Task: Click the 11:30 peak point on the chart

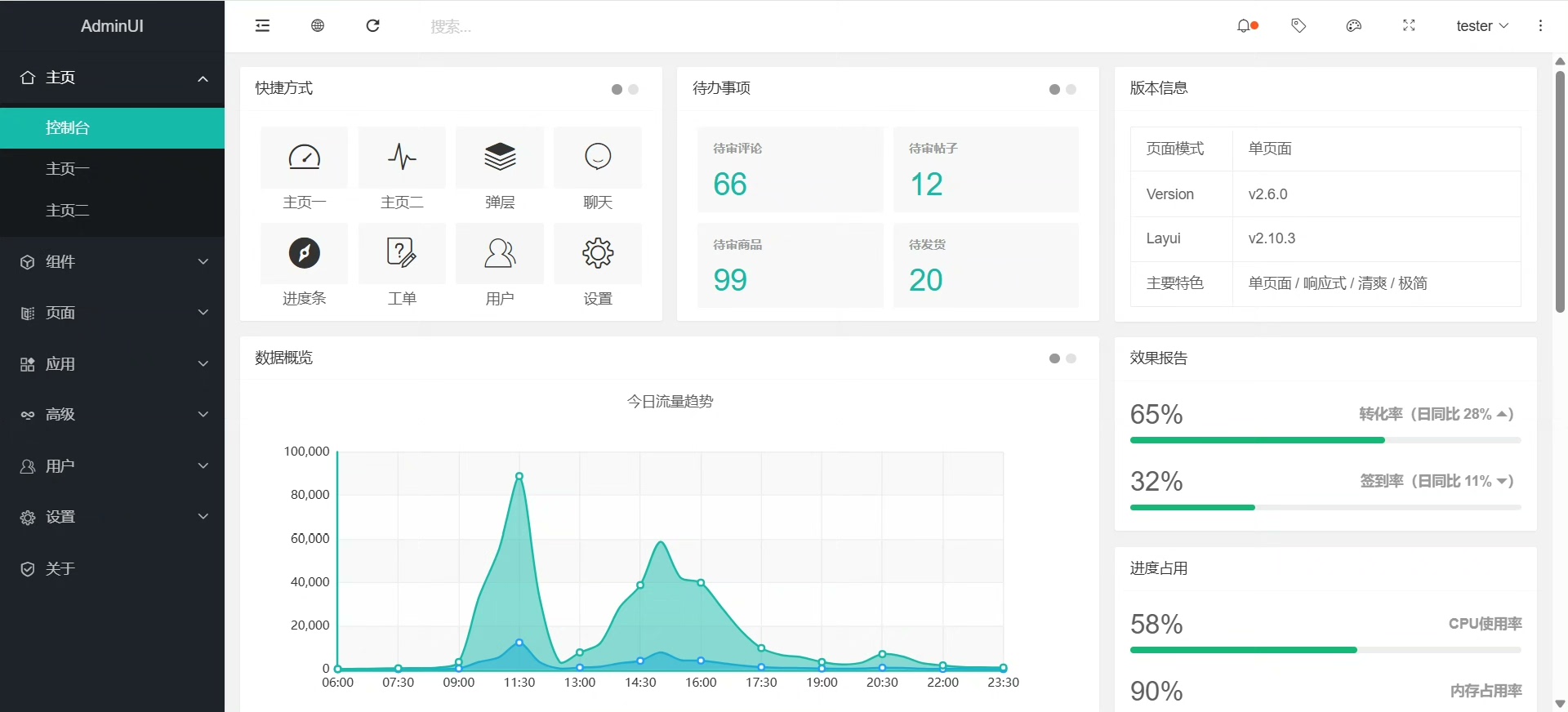Action: 519,476
